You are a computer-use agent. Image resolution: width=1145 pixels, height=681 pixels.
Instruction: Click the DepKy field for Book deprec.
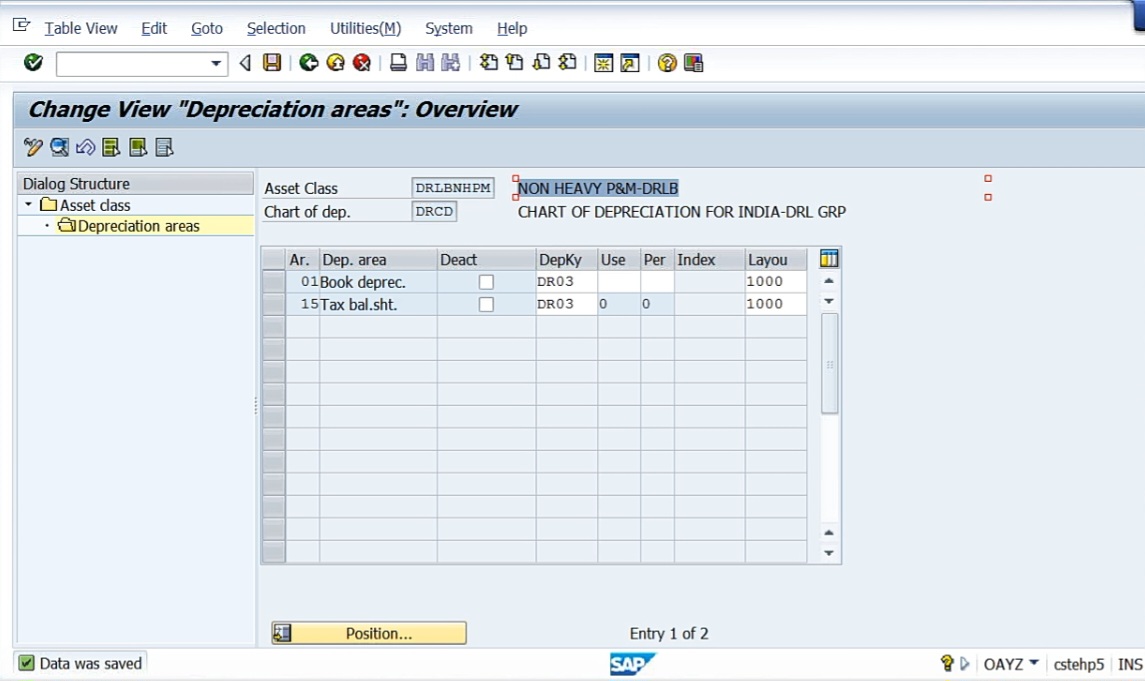coord(567,282)
